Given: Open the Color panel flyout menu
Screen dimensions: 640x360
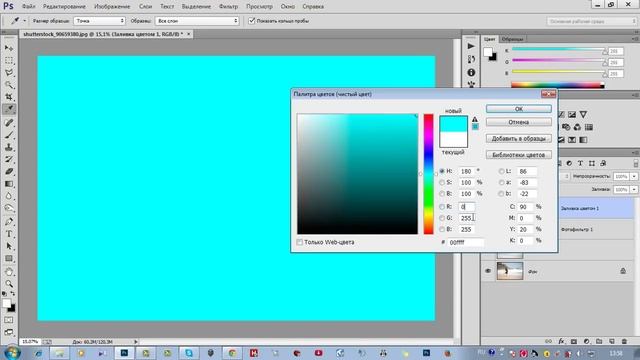Looking at the screenshot, I should 635,39.
